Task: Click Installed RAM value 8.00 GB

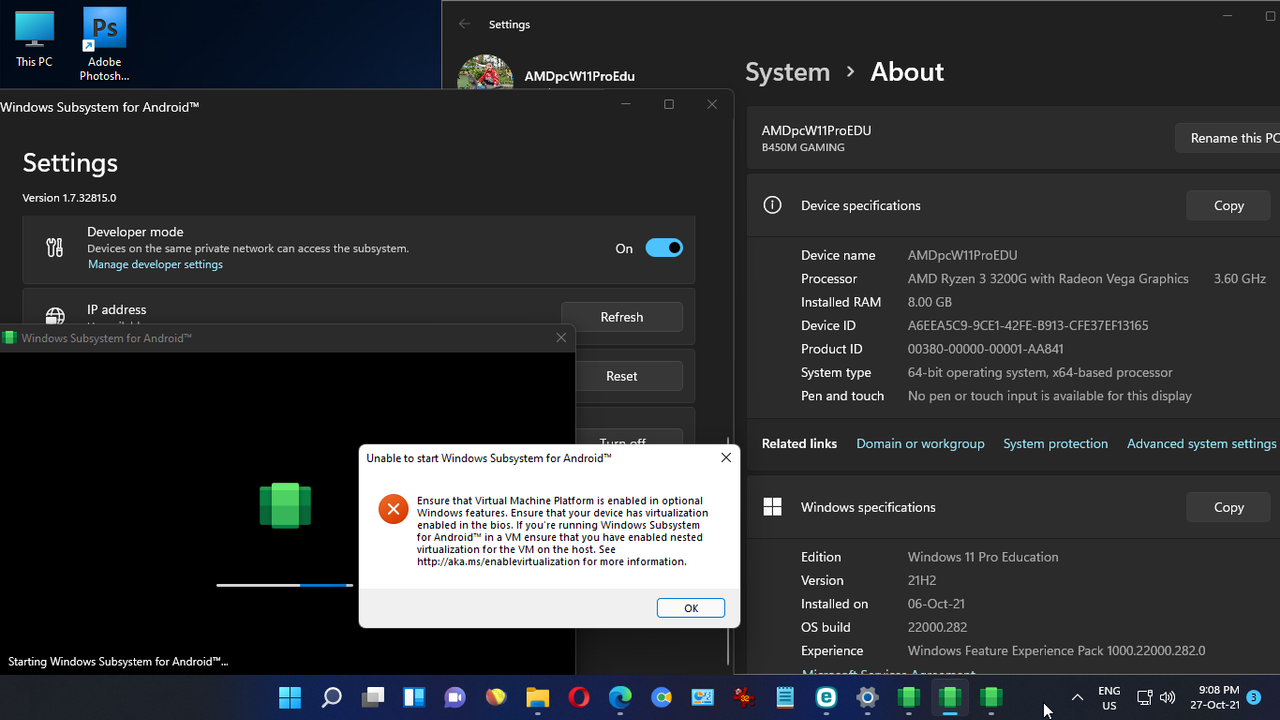Action: (930, 302)
